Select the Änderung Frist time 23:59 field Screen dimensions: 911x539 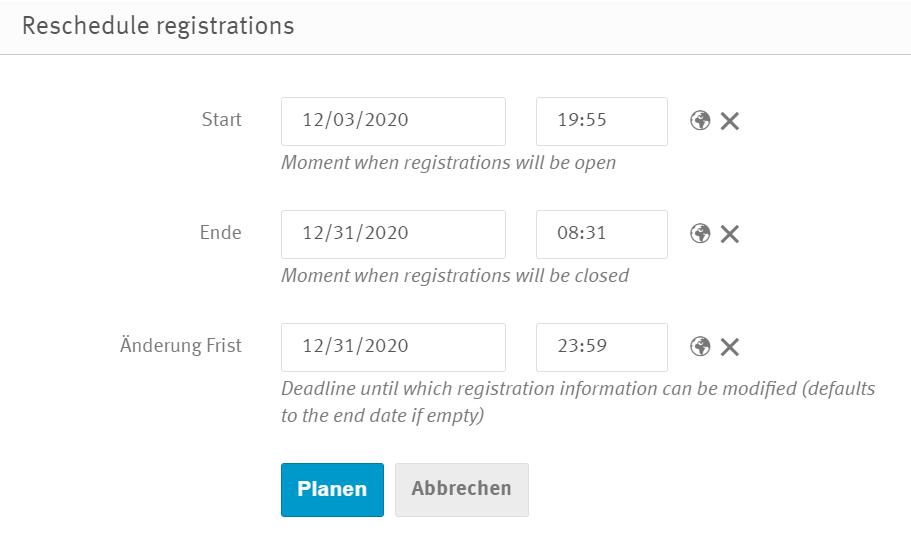click(x=601, y=347)
